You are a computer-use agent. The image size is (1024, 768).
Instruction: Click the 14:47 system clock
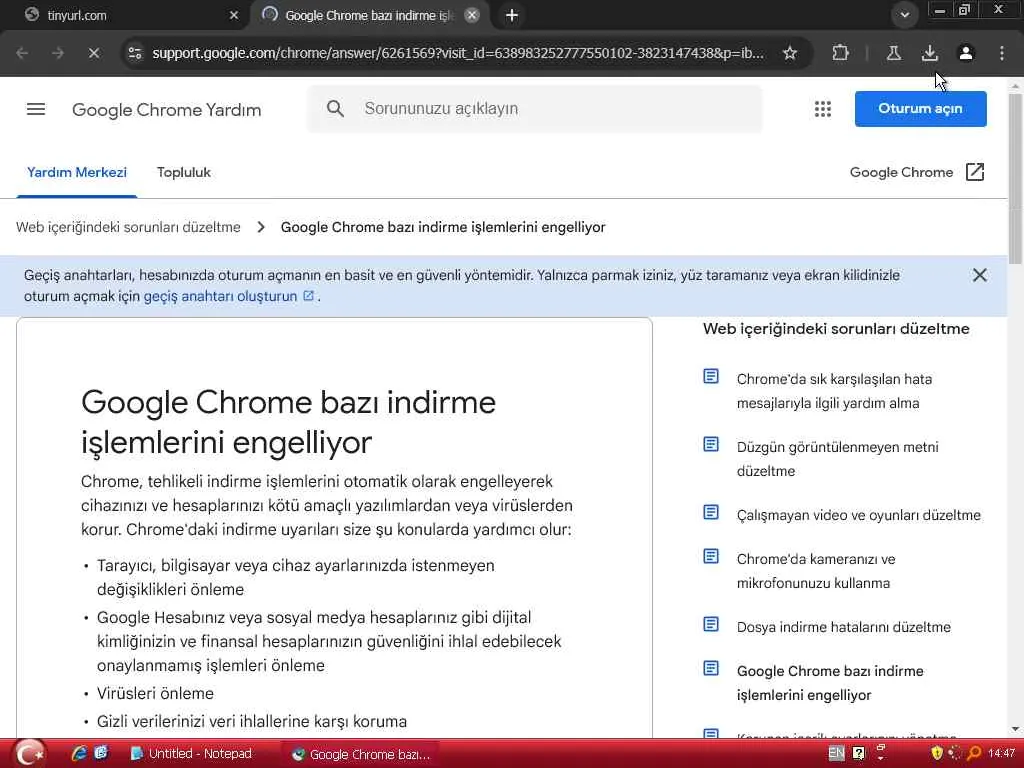point(1001,753)
